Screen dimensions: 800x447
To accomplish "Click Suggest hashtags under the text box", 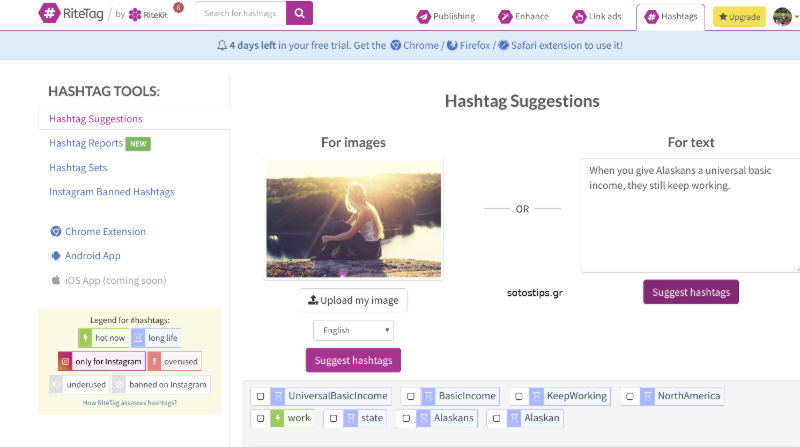I will coord(690,292).
